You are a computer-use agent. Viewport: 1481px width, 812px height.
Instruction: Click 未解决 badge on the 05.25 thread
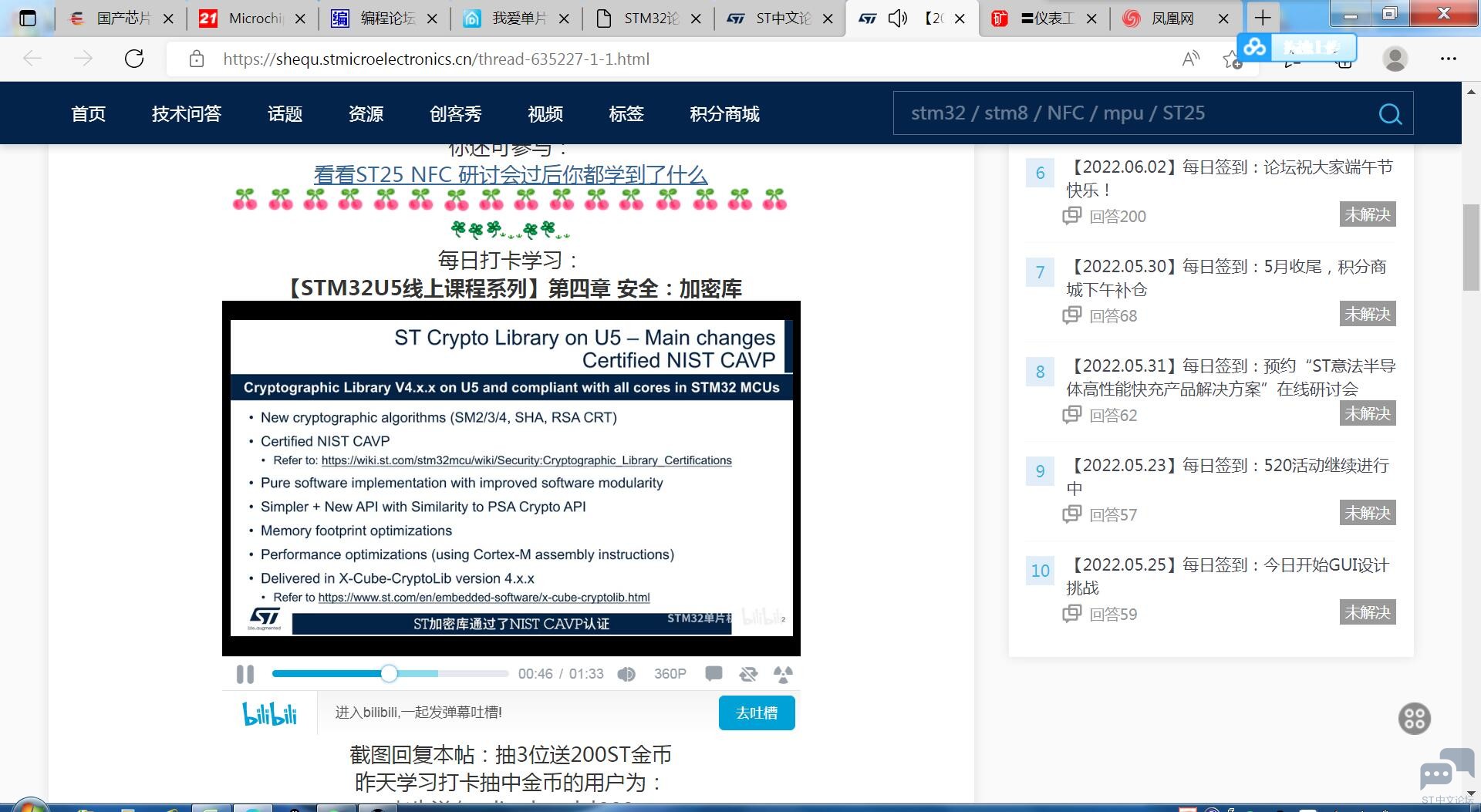coord(1368,612)
